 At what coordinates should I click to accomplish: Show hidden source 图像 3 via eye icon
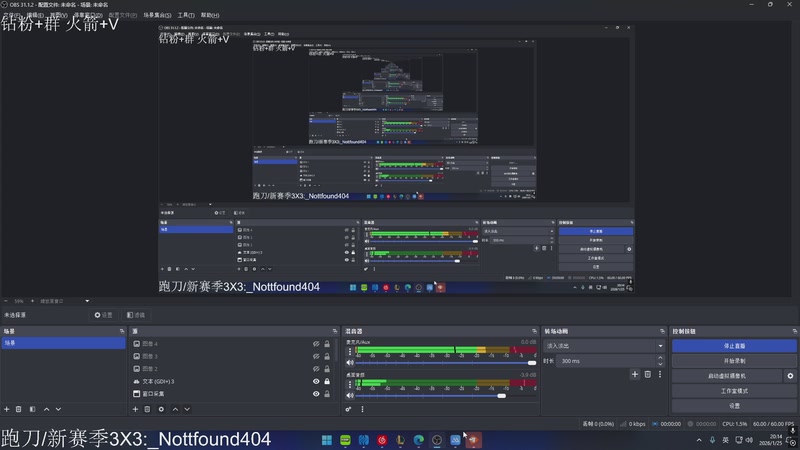click(x=316, y=356)
